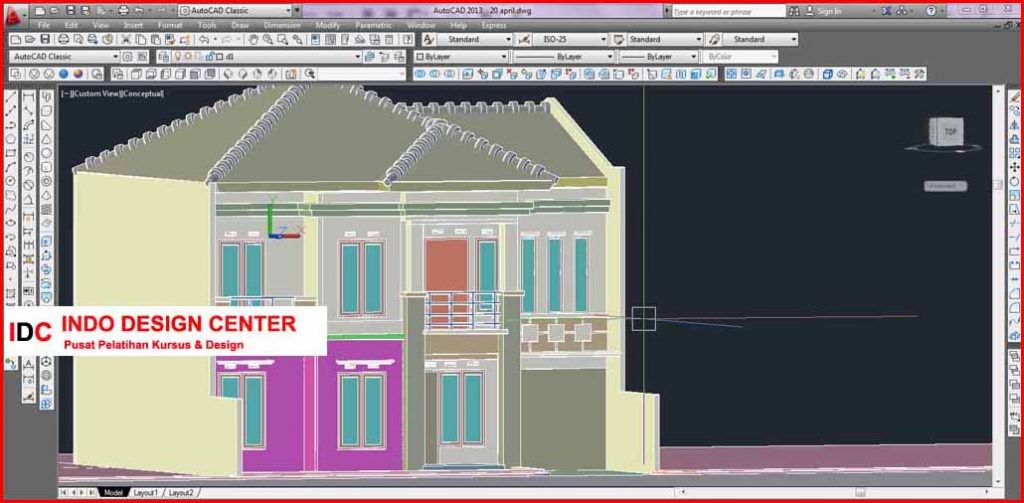Image resolution: width=1024 pixels, height=503 pixels.
Task: Click the Unnamed UCS button below ViewCube
Action: click(945, 186)
